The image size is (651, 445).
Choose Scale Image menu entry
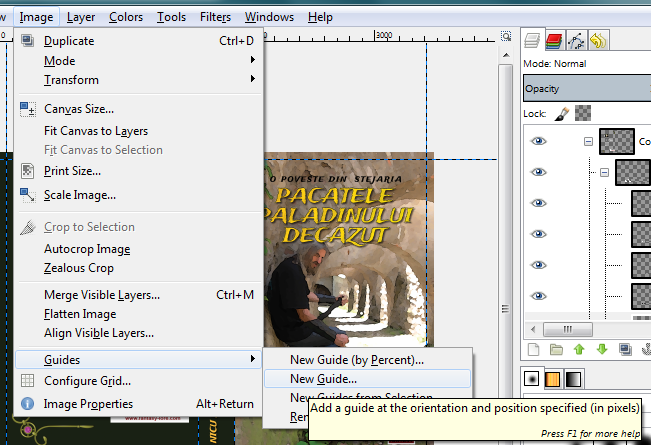coord(138,195)
